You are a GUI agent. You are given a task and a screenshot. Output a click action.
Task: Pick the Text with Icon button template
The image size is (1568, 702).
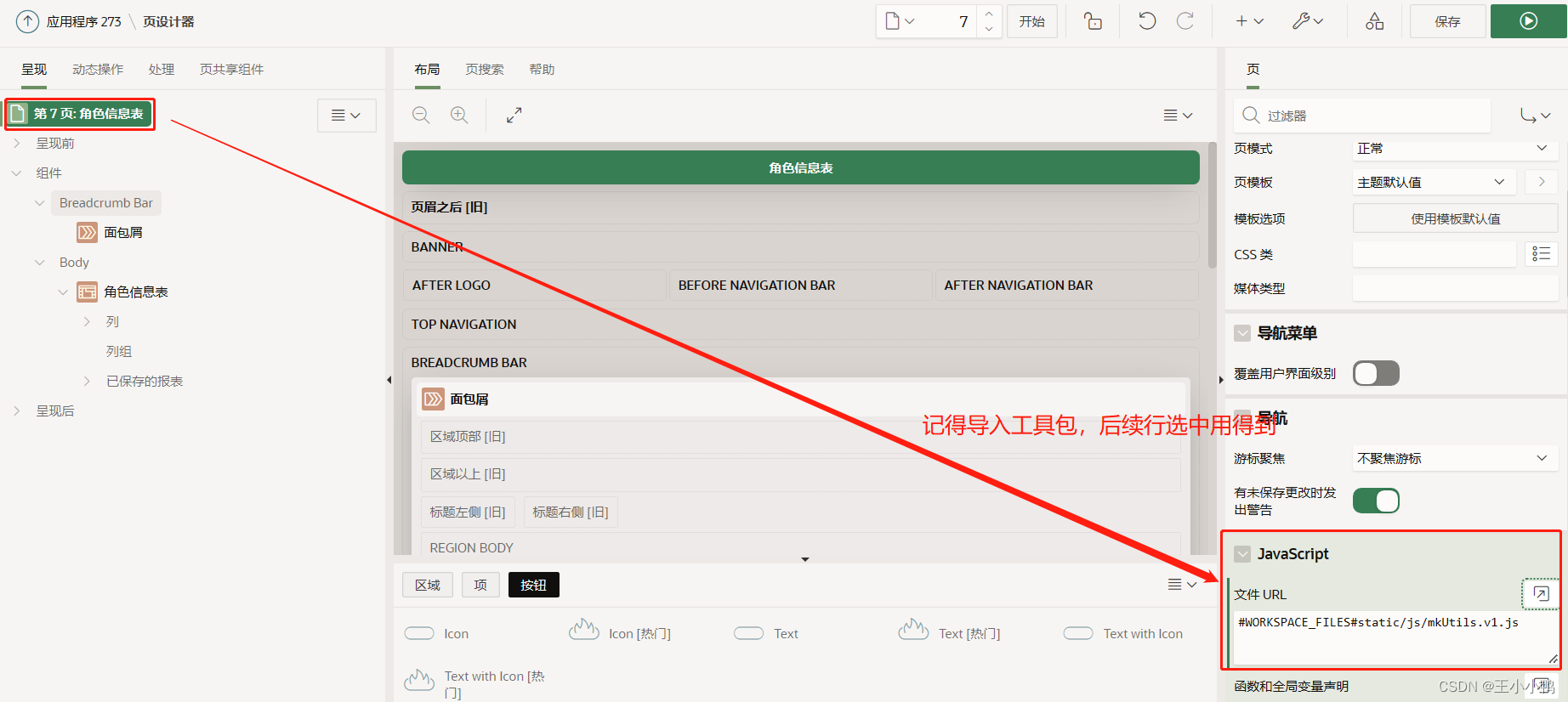[1123, 633]
